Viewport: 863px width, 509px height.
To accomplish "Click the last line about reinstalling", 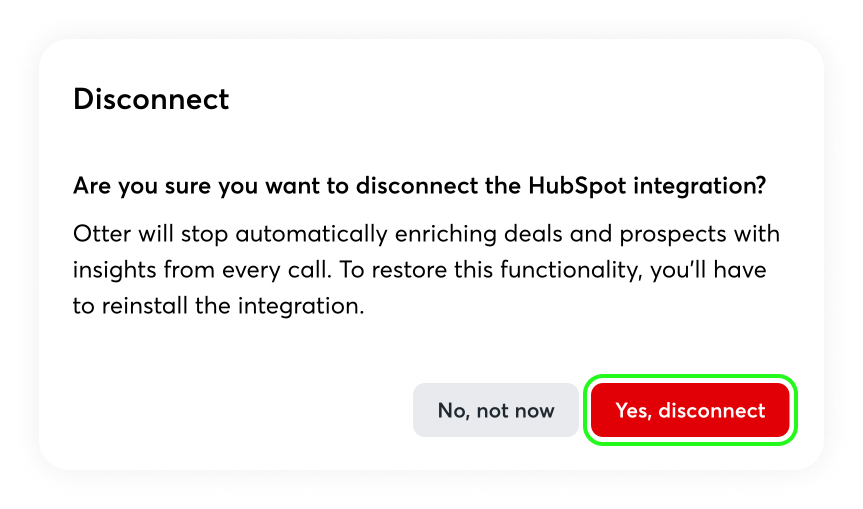I will [x=218, y=306].
